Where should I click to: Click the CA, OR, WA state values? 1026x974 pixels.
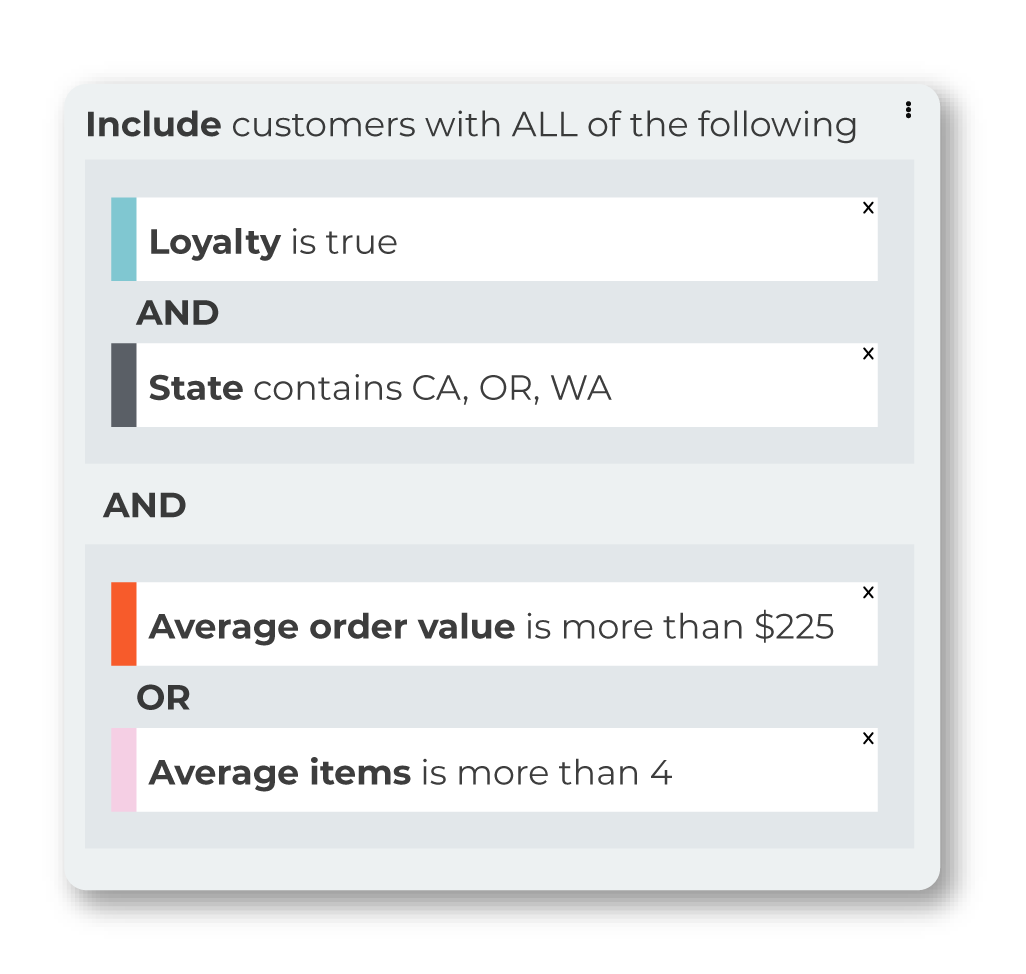point(512,389)
